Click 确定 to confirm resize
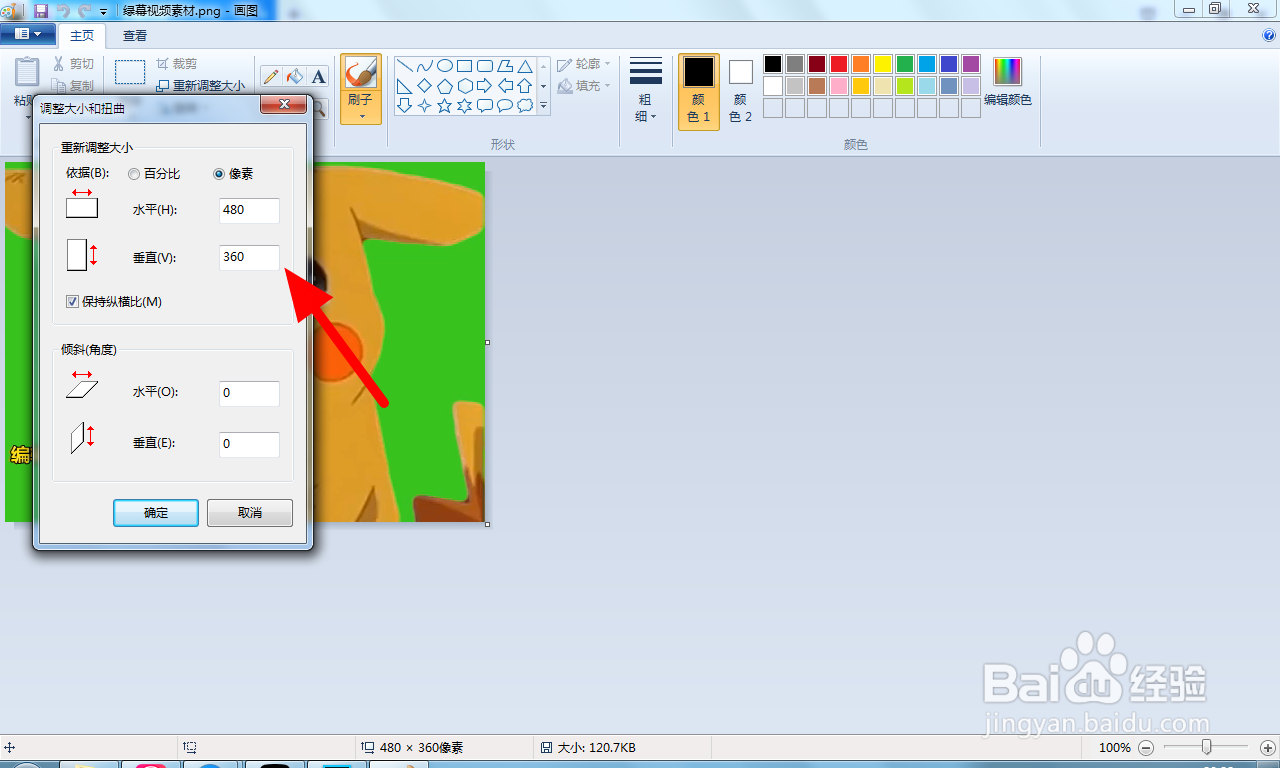Image resolution: width=1280 pixels, height=768 pixels. point(156,513)
